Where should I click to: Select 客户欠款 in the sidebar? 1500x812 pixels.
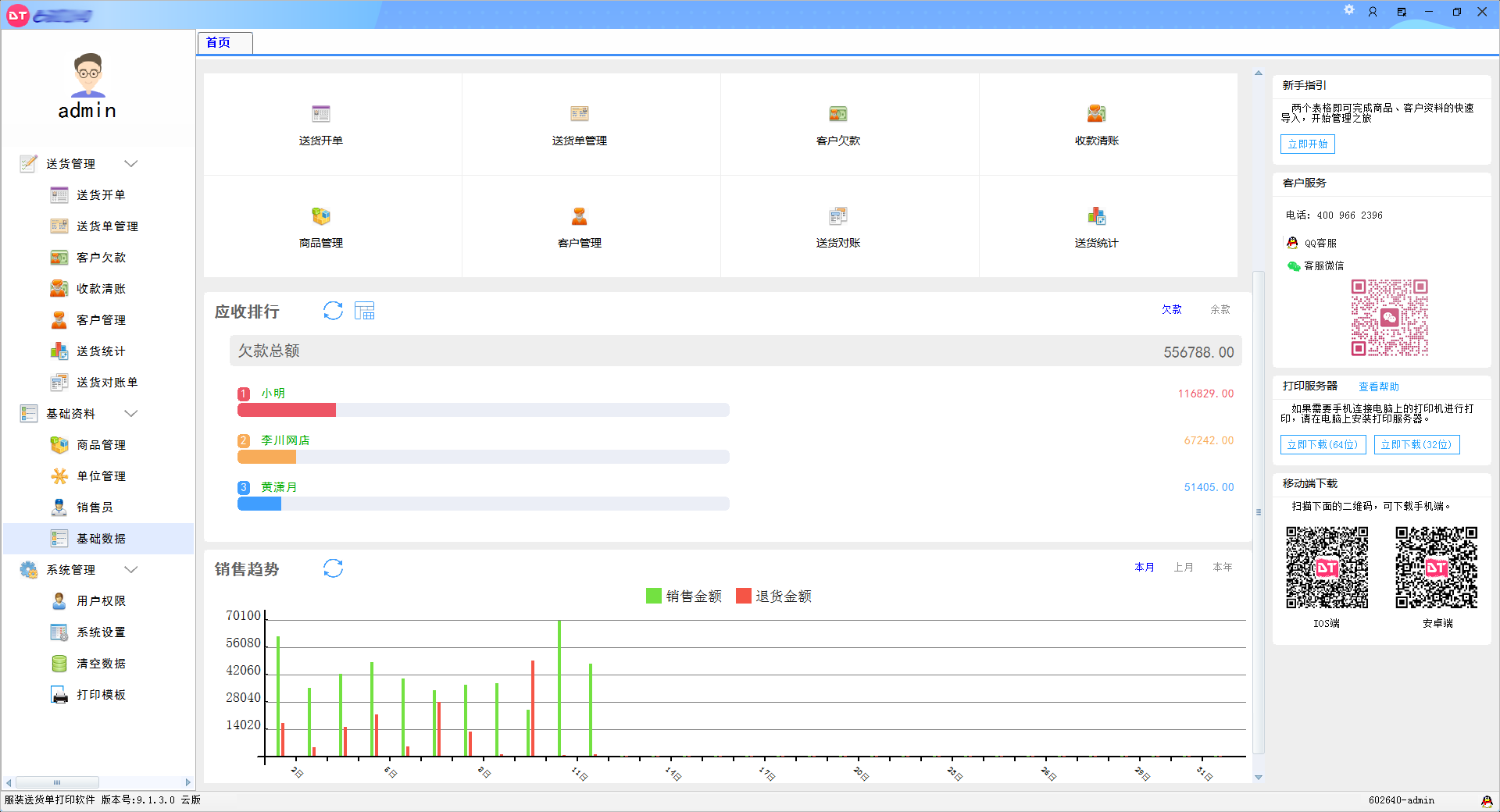pyautogui.click(x=100, y=258)
